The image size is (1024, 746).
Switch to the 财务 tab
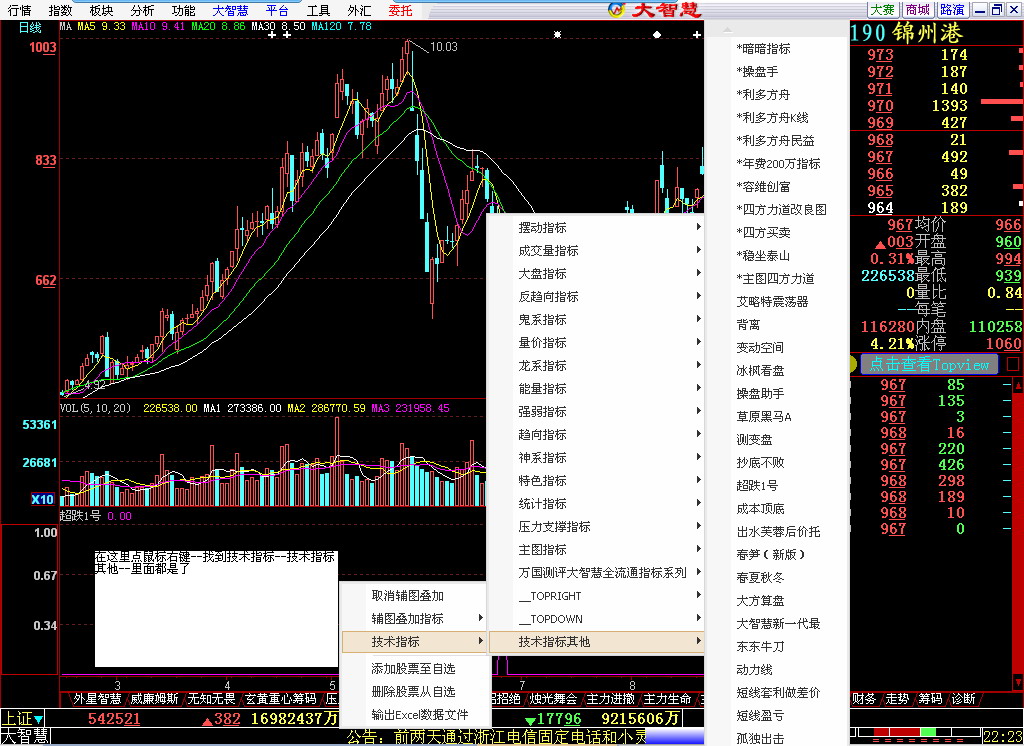coord(864,699)
